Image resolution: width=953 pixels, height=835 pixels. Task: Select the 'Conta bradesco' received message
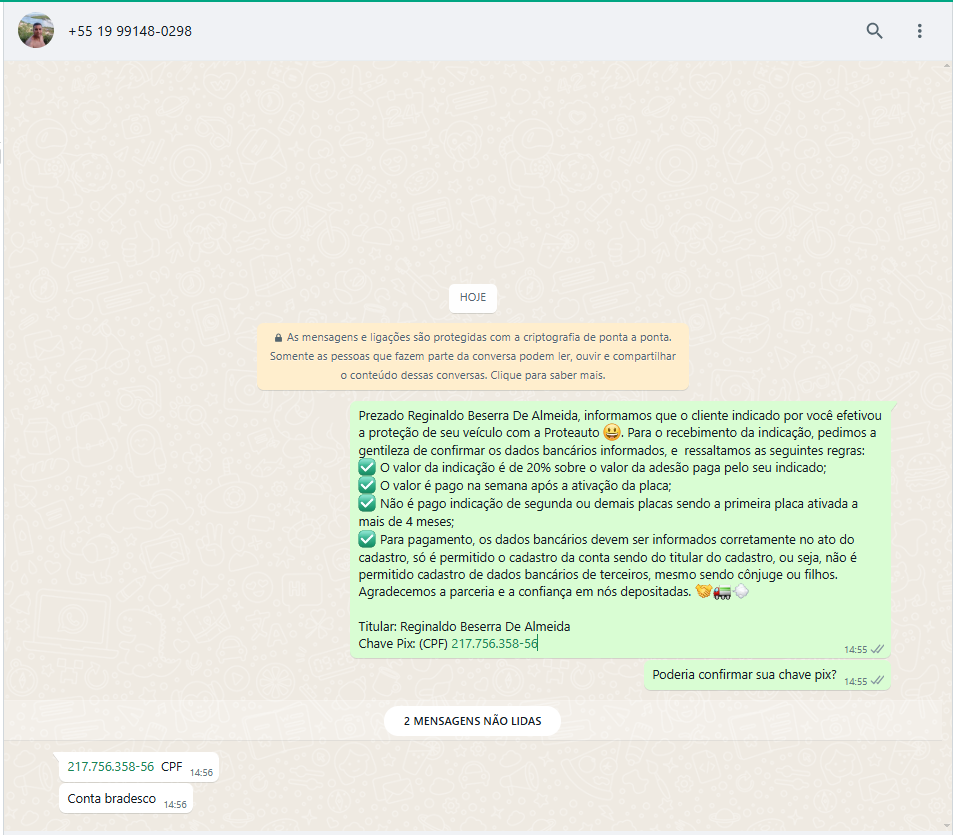pos(112,798)
